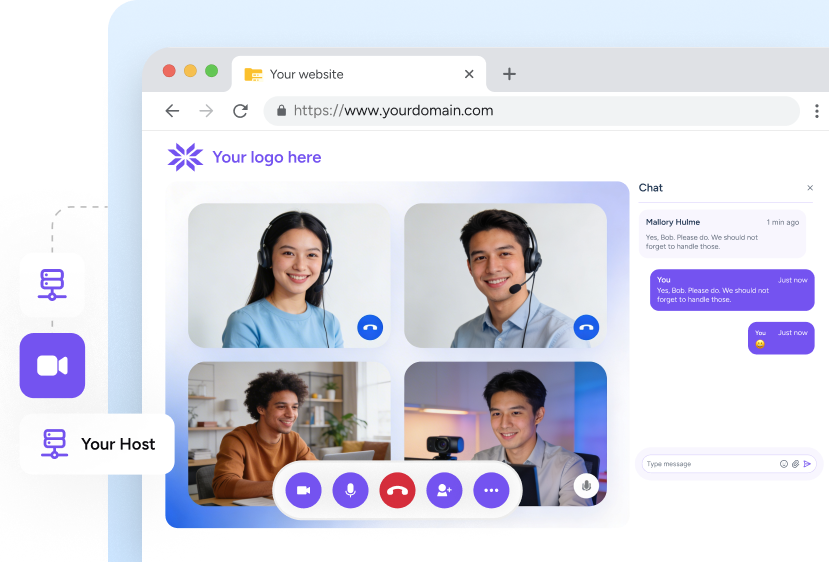Mute microphone in the call control bar

[x=350, y=490]
